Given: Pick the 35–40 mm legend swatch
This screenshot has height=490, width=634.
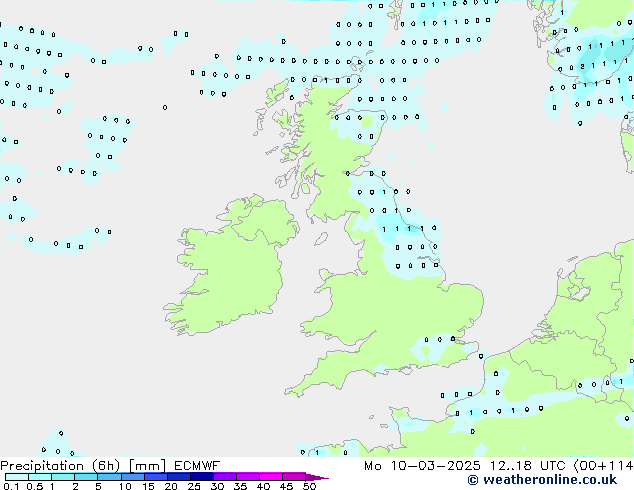Looking at the screenshot, I should [247, 477].
